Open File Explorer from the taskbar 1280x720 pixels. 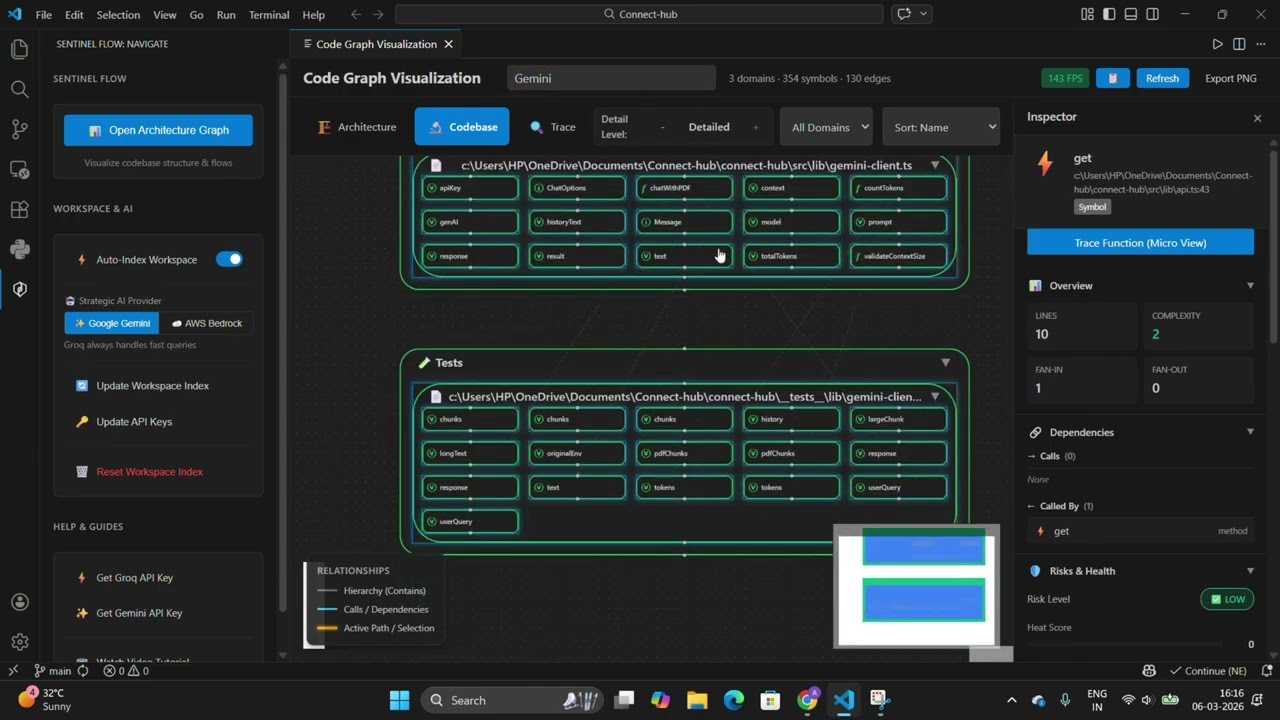[x=697, y=700]
